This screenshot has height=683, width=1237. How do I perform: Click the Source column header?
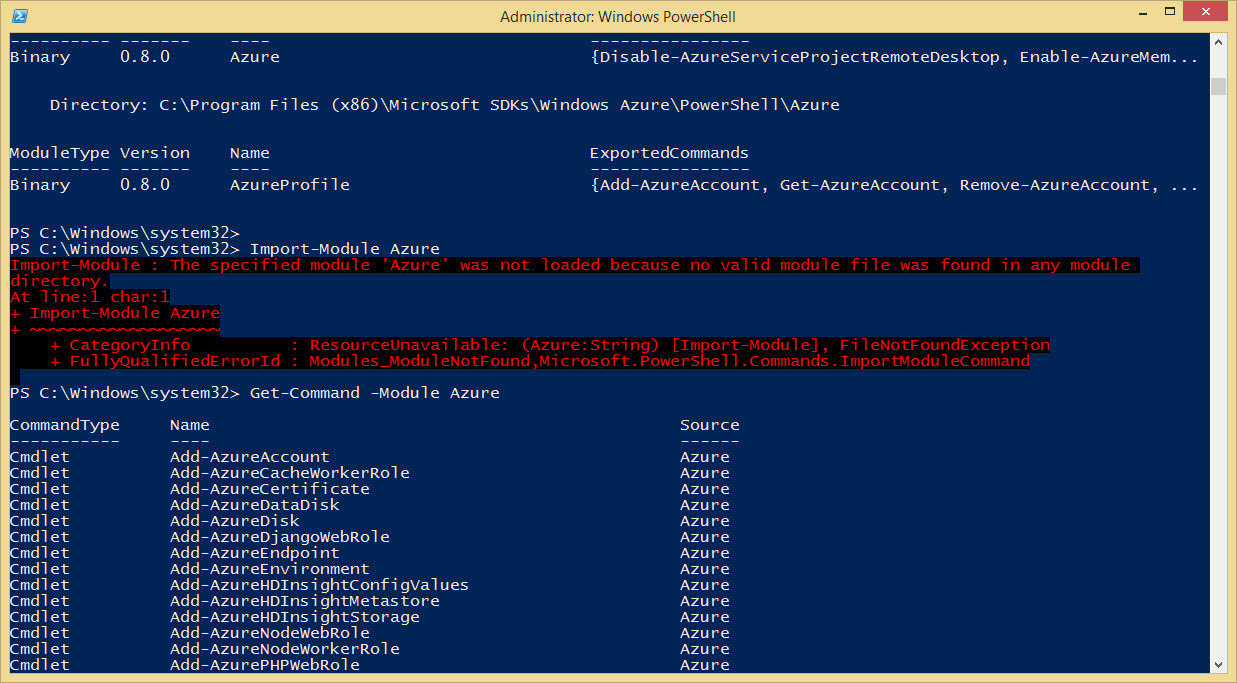(710, 425)
